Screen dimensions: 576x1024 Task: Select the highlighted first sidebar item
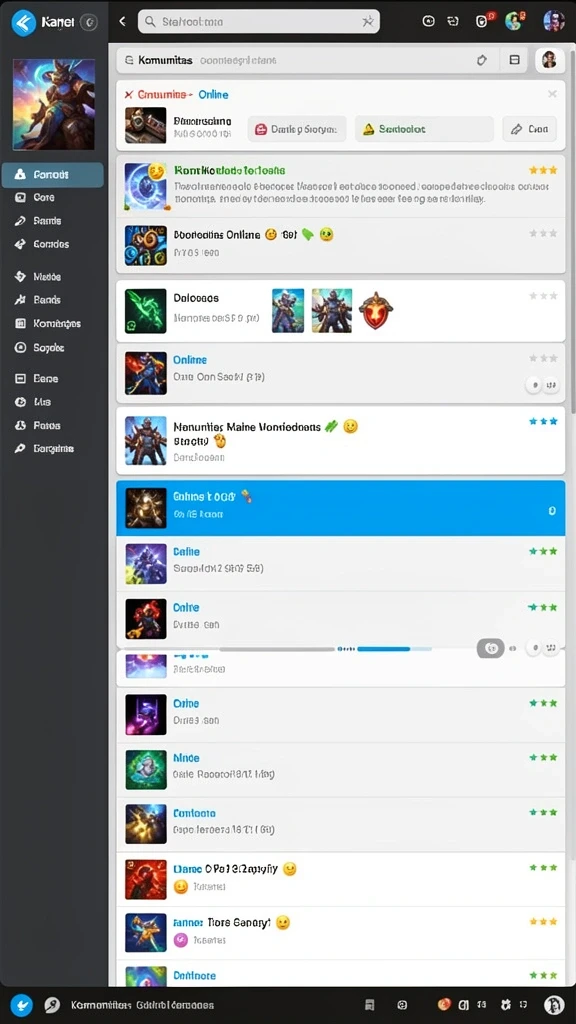52,175
